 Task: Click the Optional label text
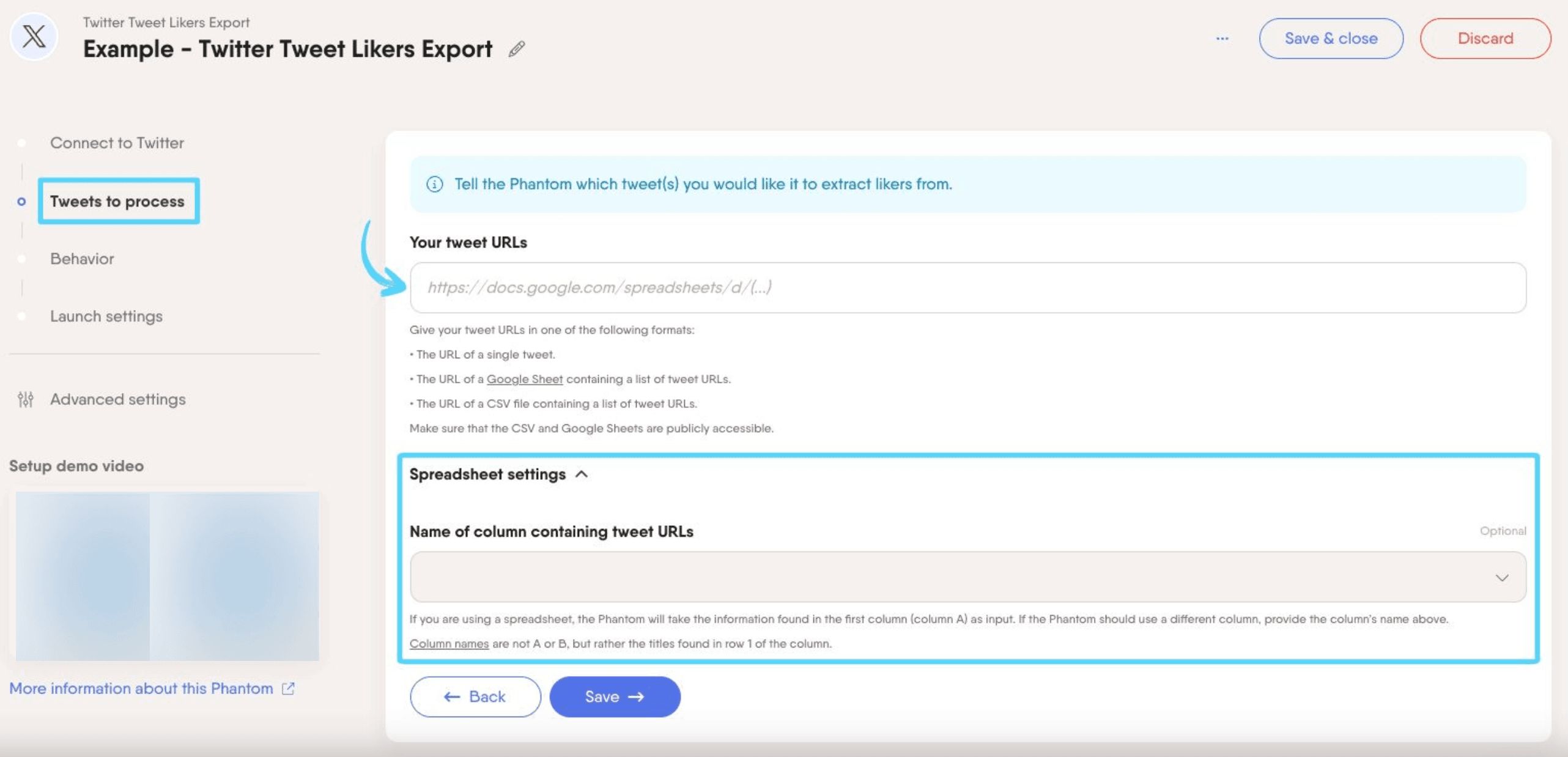point(1503,531)
